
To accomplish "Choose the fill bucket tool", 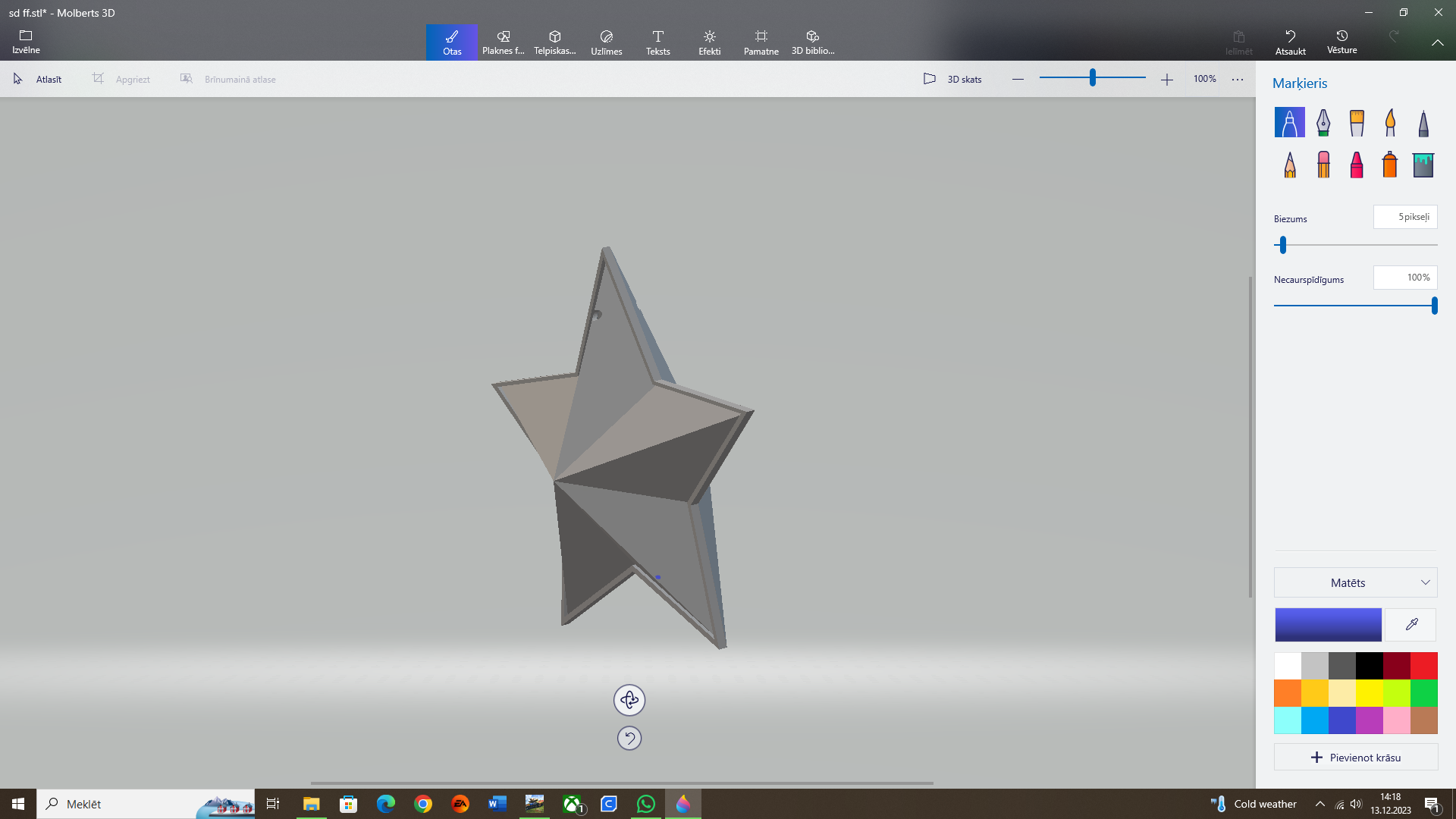I will [1423, 165].
